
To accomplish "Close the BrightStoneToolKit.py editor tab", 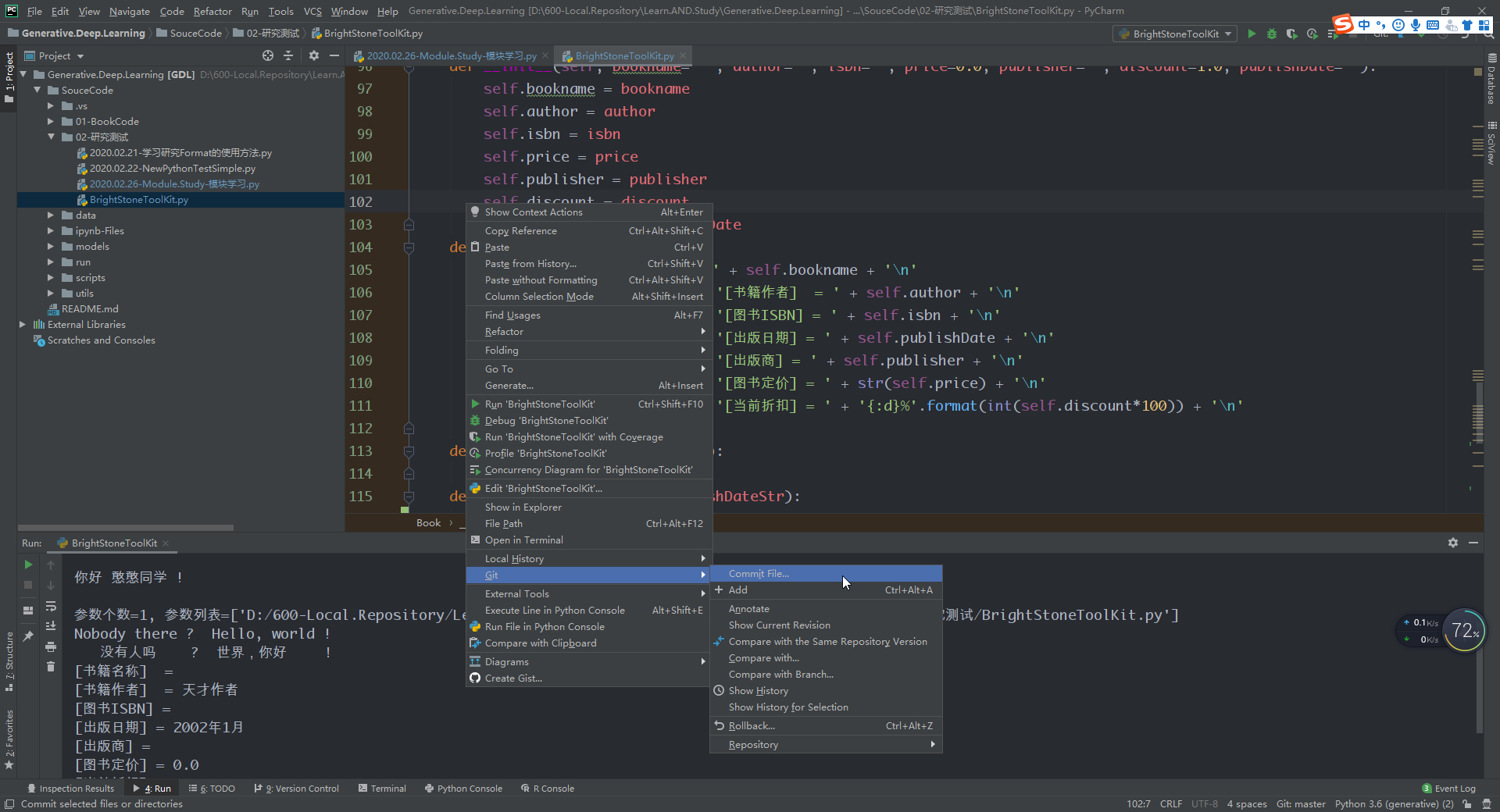I will click(683, 55).
